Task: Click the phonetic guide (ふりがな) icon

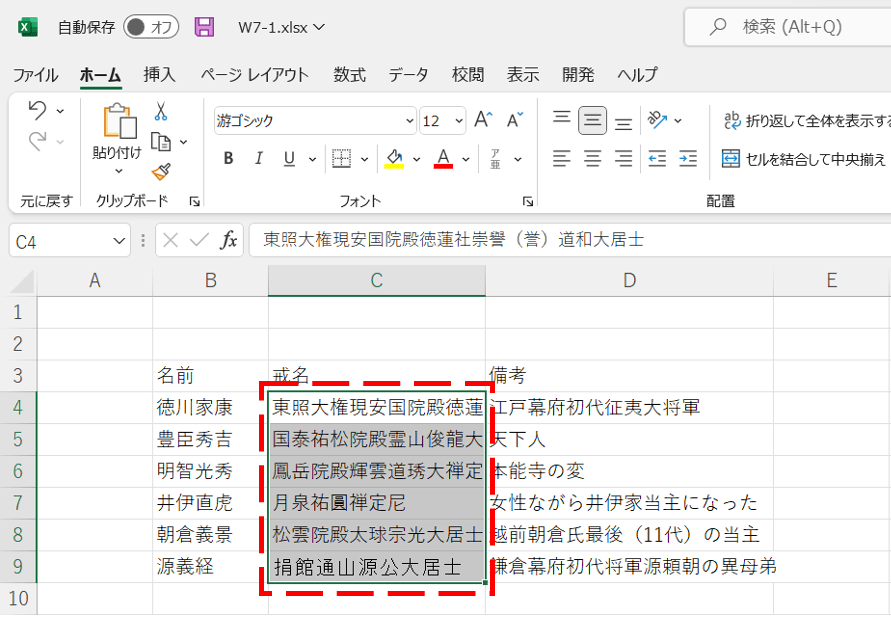Action: point(496,159)
